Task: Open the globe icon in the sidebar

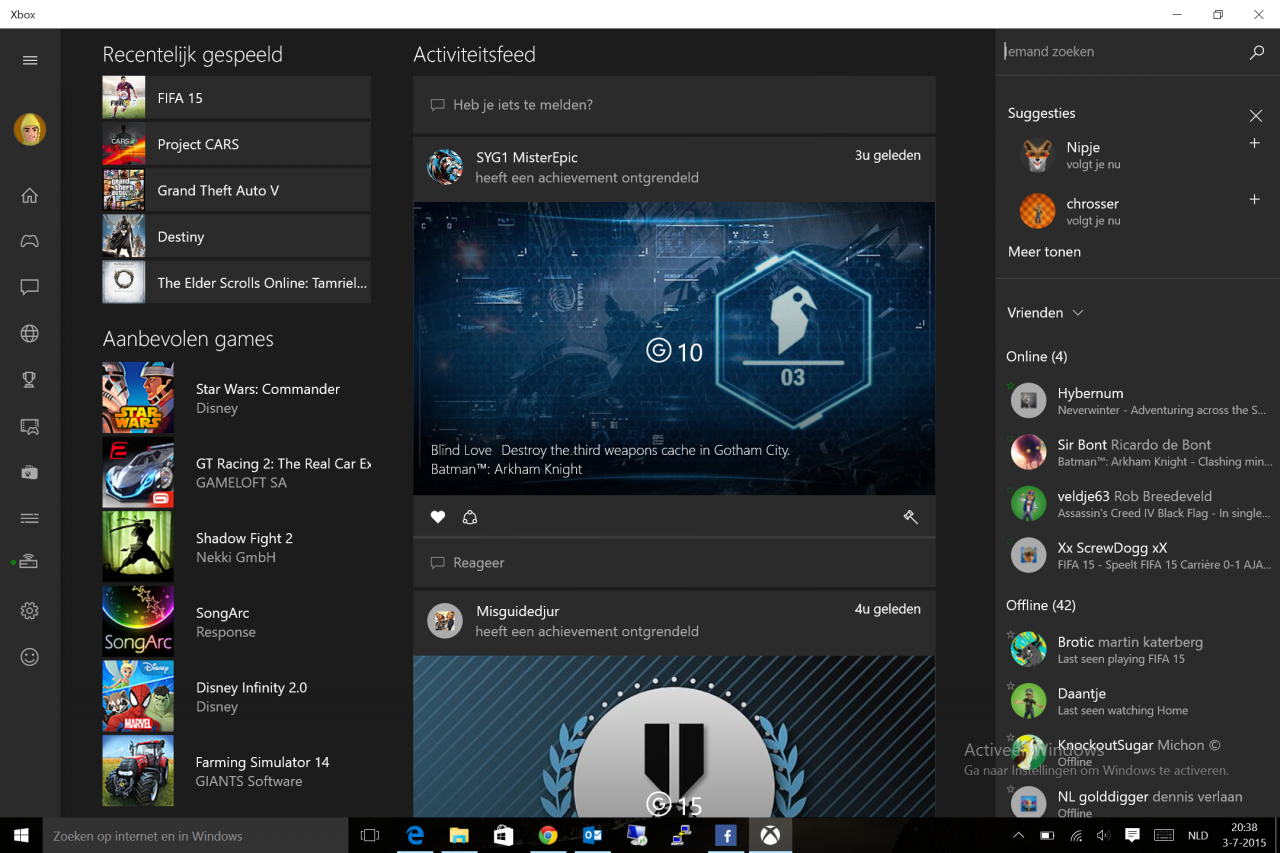Action: (x=30, y=333)
